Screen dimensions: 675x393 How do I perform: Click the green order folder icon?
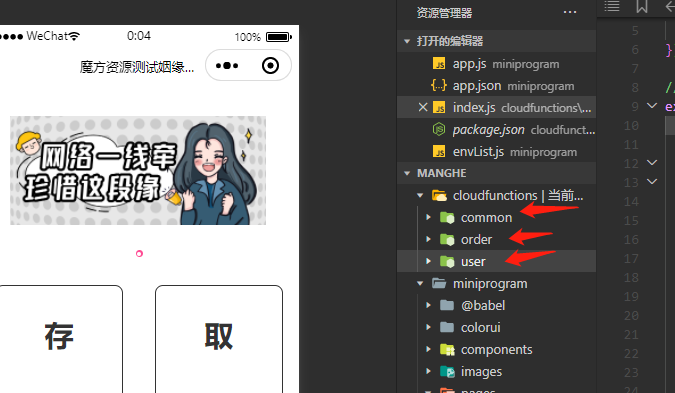click(x=447, y=239)
